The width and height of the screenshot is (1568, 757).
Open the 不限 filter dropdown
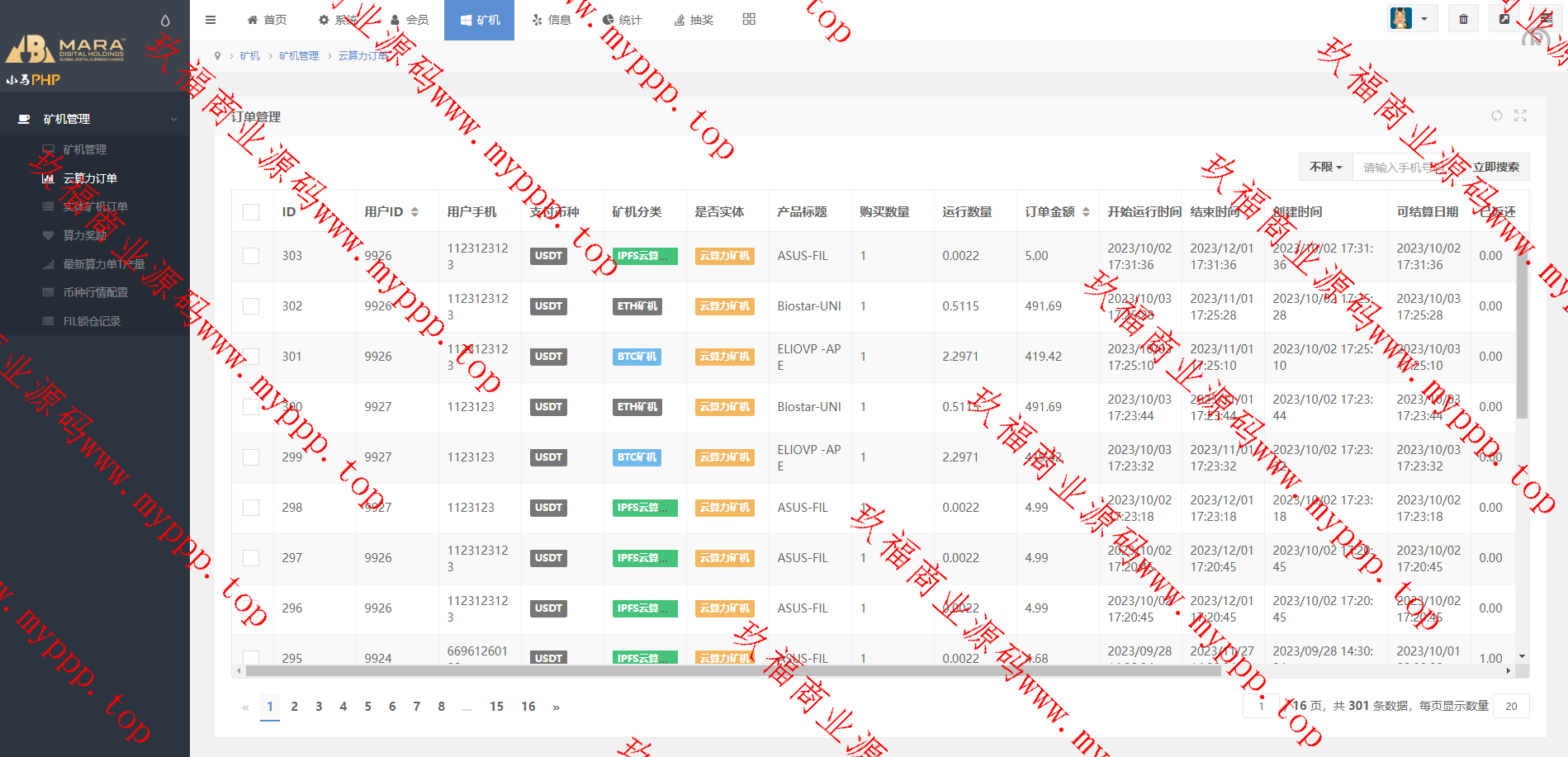[1325, 168]
